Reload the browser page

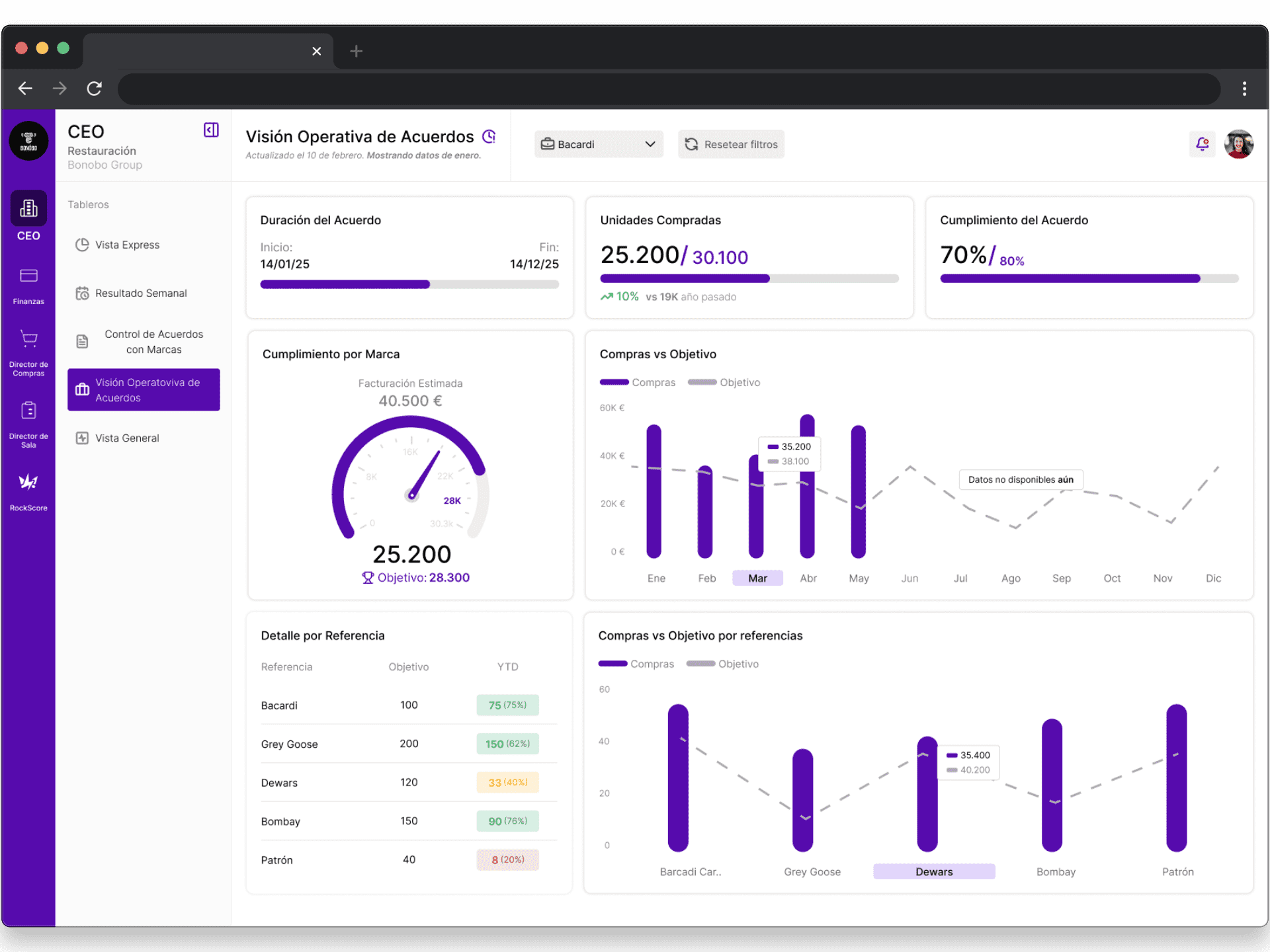click(95, 88)
